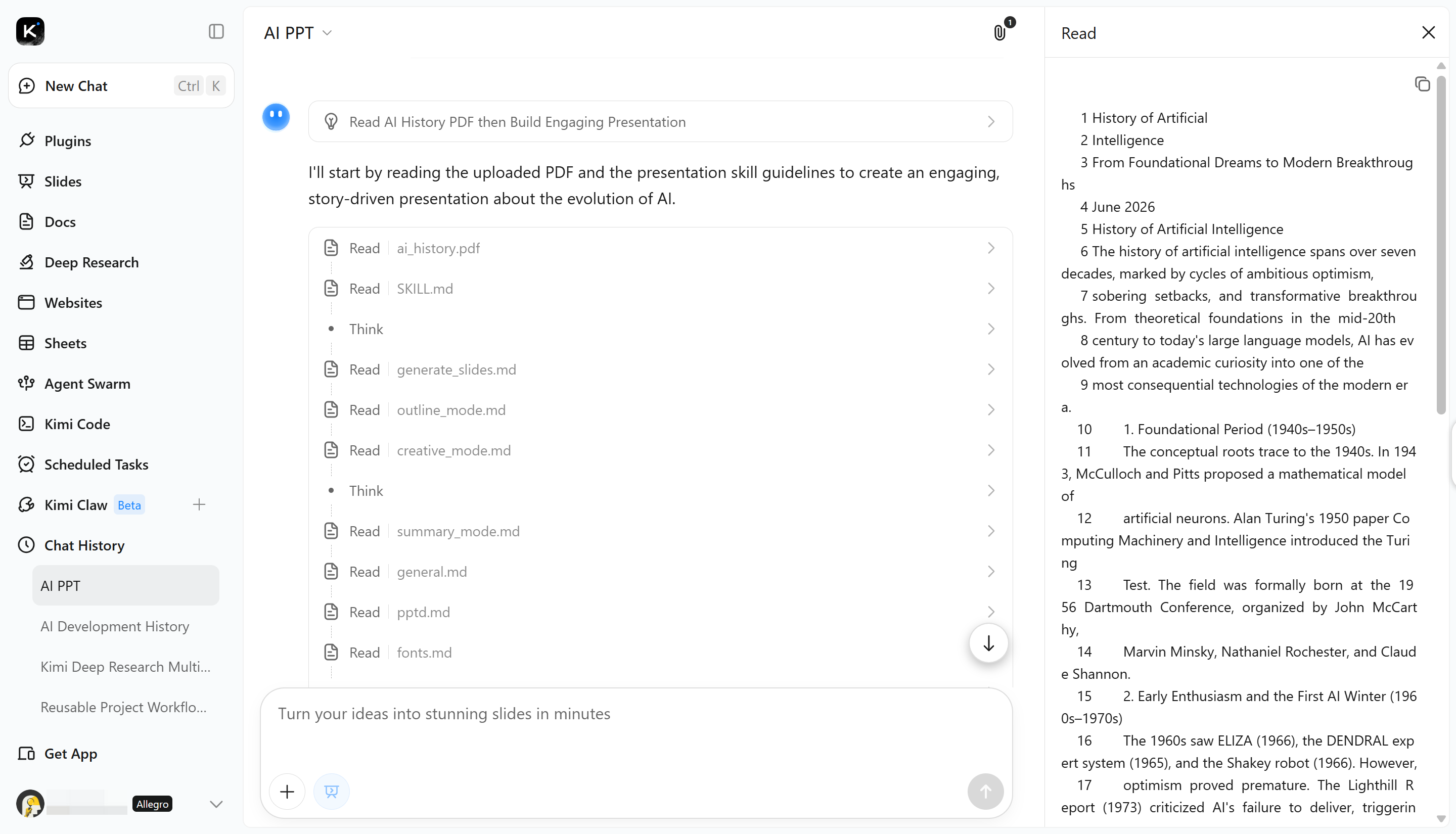Click the Chat History clock icon
Screen dimensions: 1456x834
26,545
